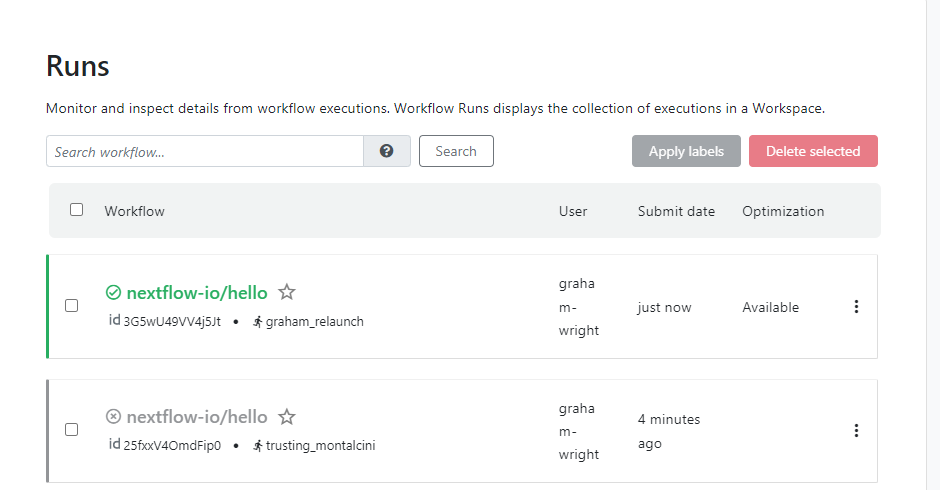Click the Submit date column header
The height and width of the screenshot is (490, 940).
pyautogui.click(x=676, y=211)
